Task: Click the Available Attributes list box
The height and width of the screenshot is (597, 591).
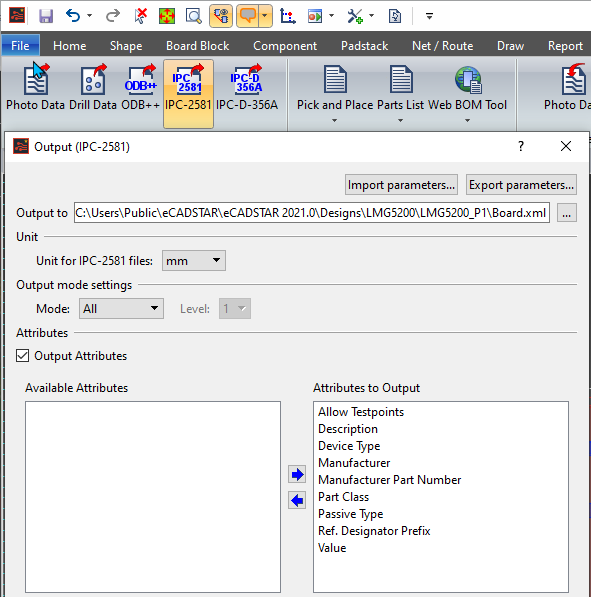Action: (153, 497)
